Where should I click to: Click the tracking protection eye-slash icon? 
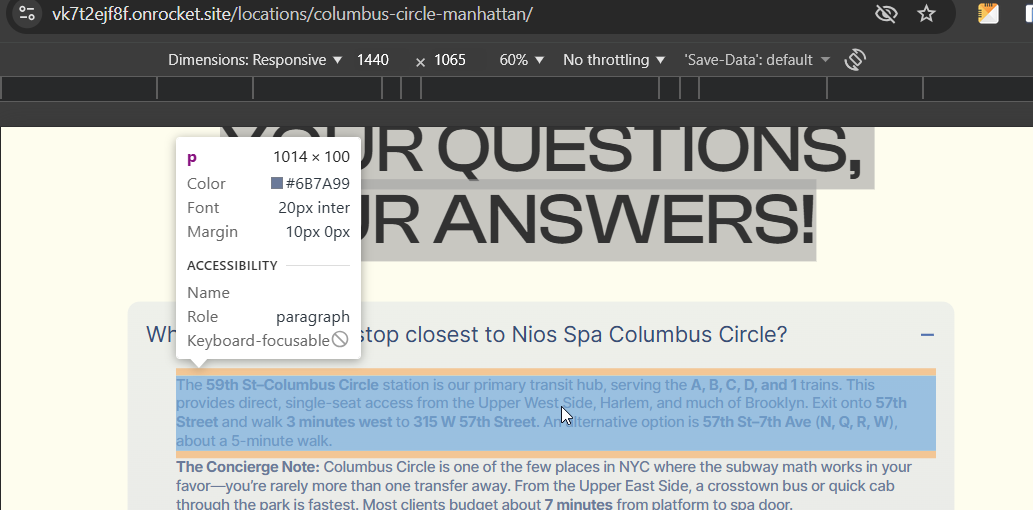(887, 13)
